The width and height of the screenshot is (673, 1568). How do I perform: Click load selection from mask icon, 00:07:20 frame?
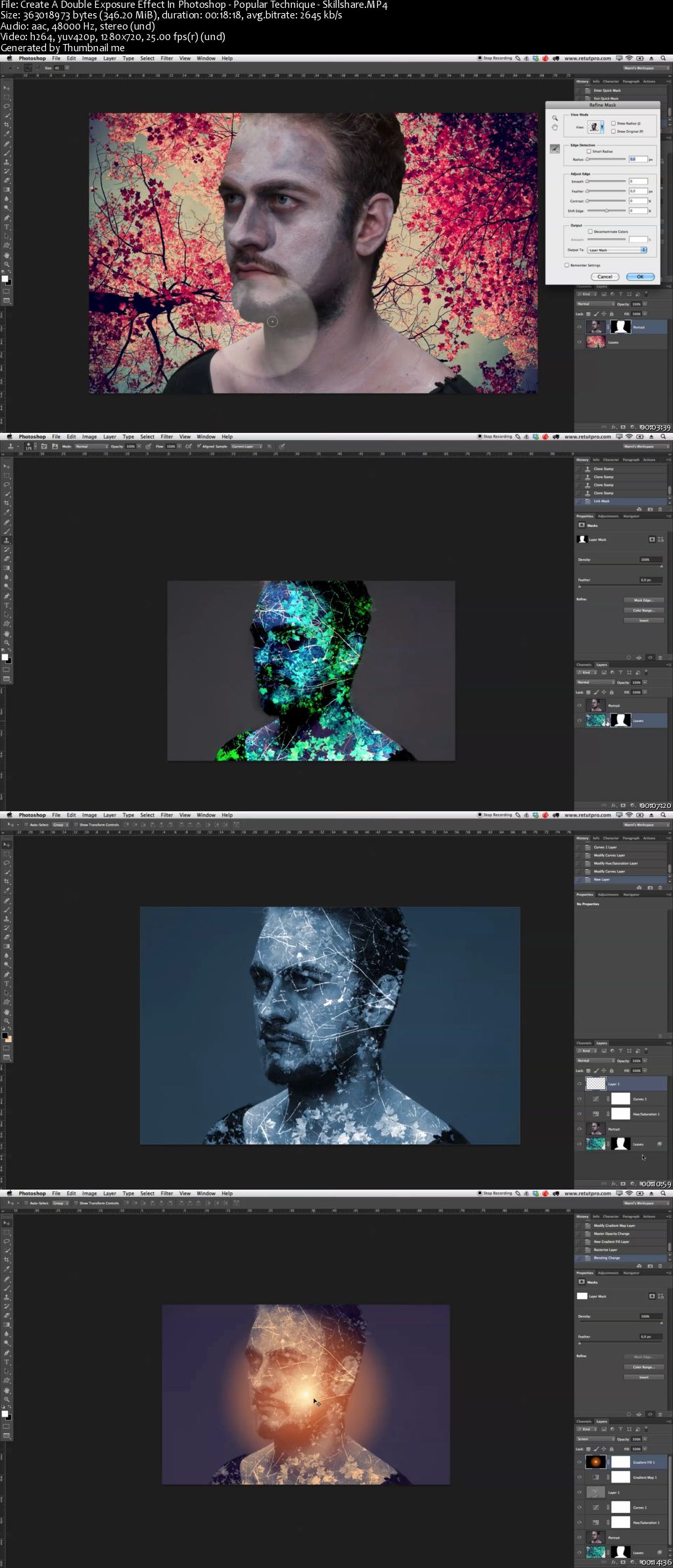pos(629,658)
